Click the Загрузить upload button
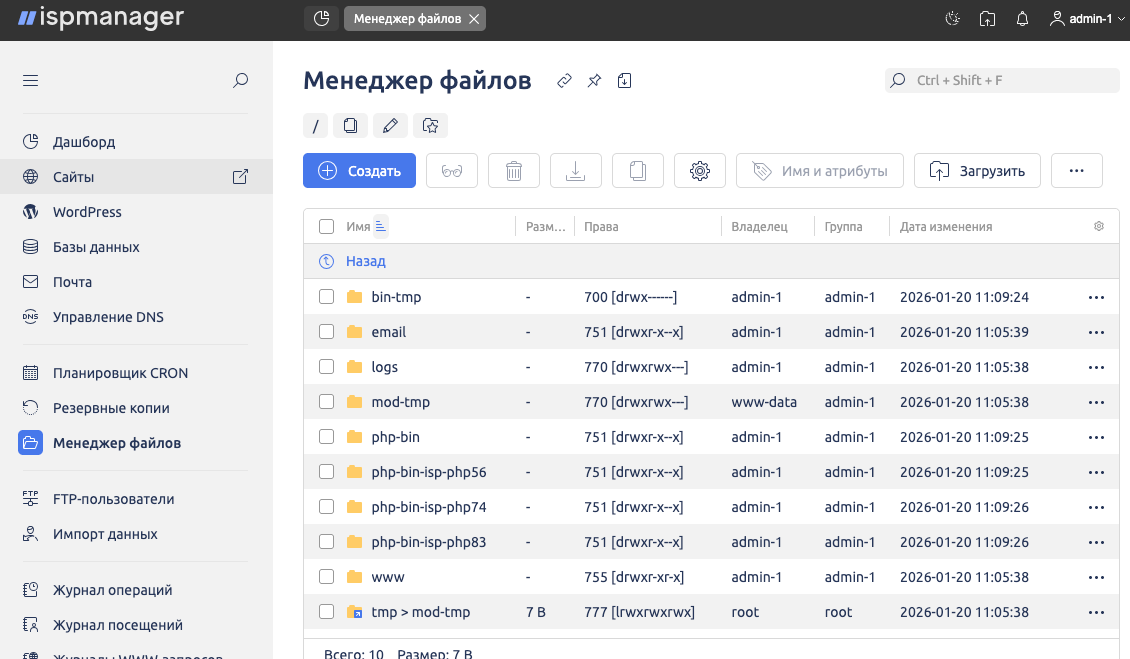Viewport: 1130px width, 659px height. [x=977, y=171]
